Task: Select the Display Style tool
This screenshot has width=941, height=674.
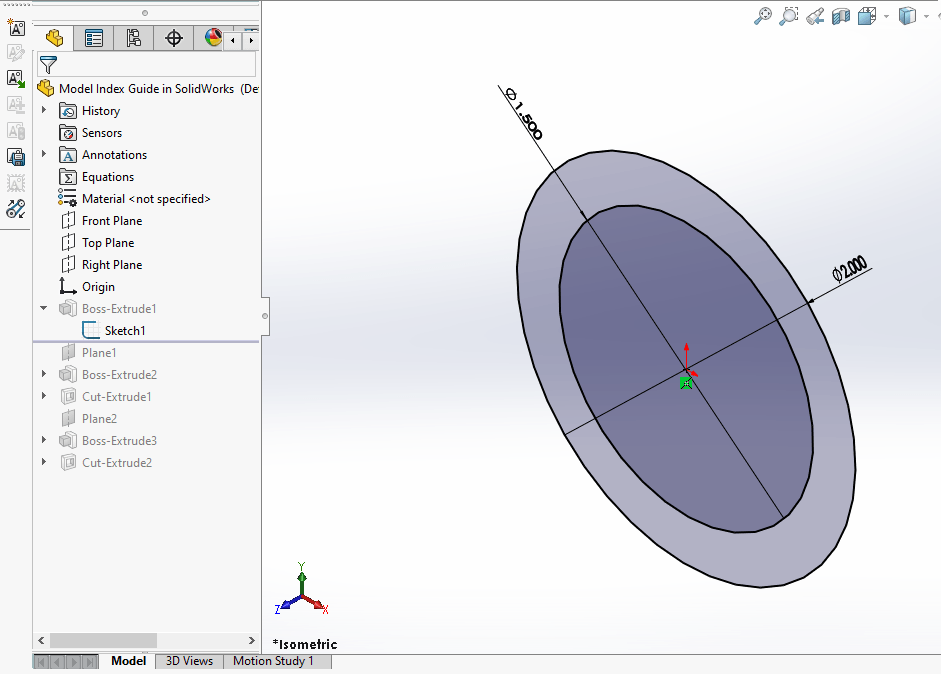Action: tap(906, 15)
